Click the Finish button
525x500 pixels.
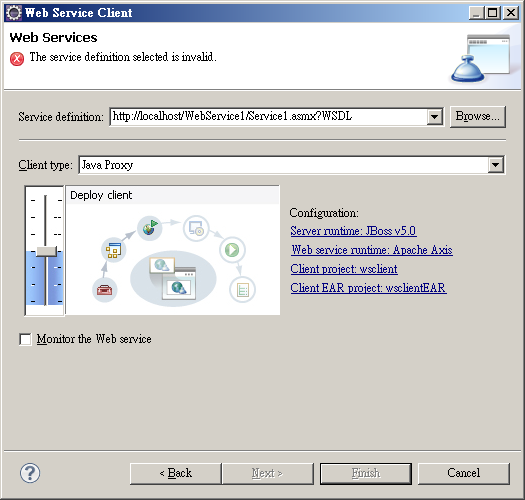(x=366, y=473)
